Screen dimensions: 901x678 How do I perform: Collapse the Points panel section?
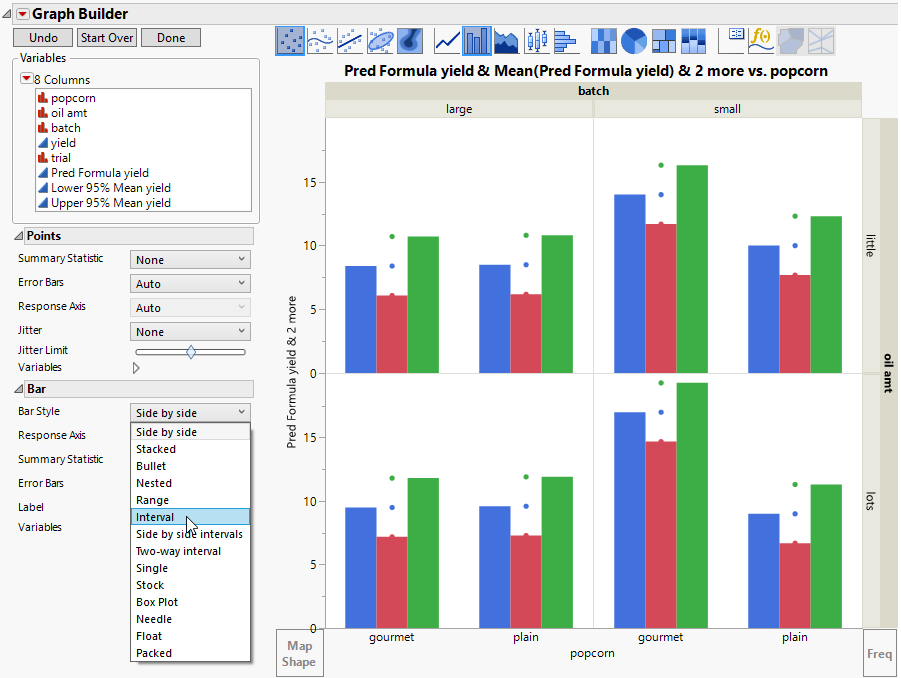(x=19, y=236)
